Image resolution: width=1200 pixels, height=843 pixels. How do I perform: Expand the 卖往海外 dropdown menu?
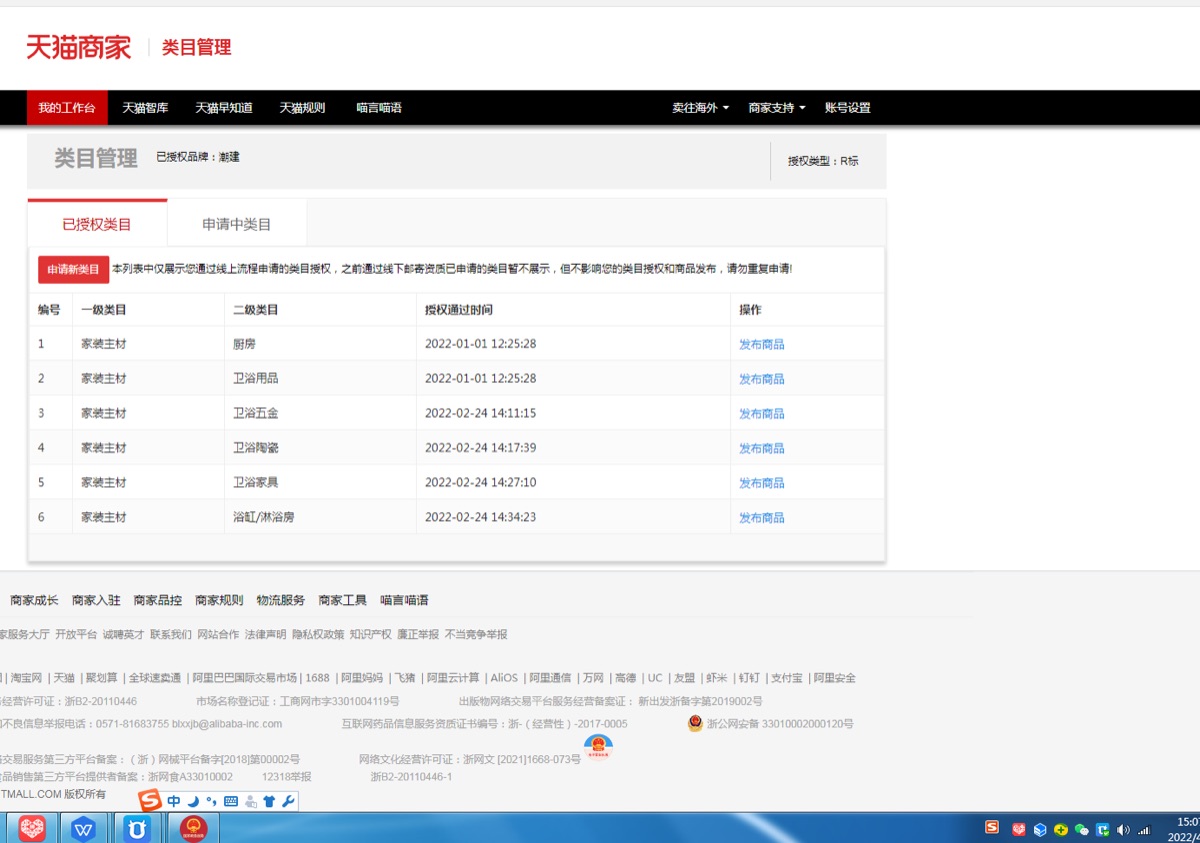(700, 108)
